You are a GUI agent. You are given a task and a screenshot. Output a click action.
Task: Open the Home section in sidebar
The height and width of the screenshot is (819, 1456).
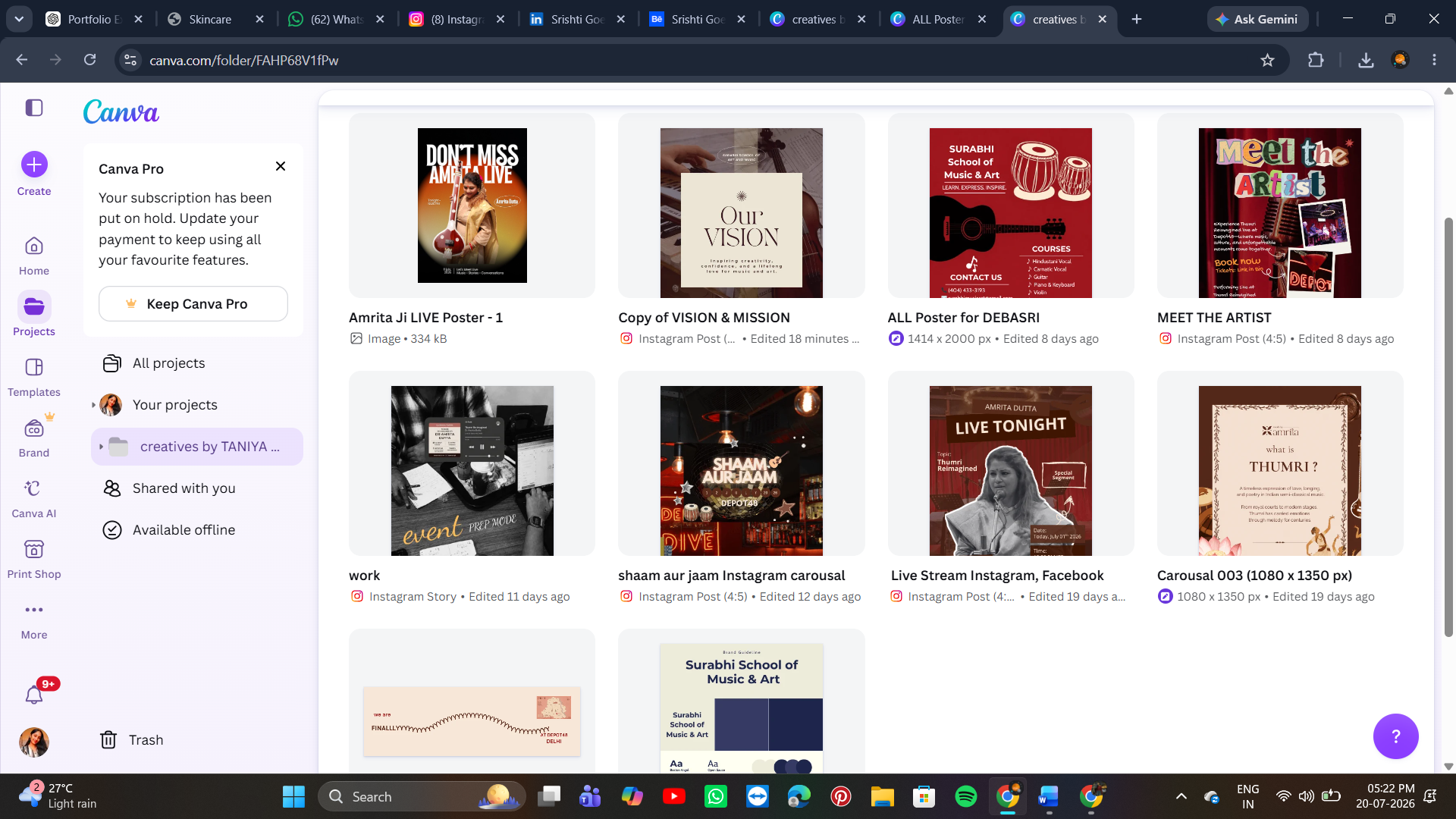coord(34,256)
